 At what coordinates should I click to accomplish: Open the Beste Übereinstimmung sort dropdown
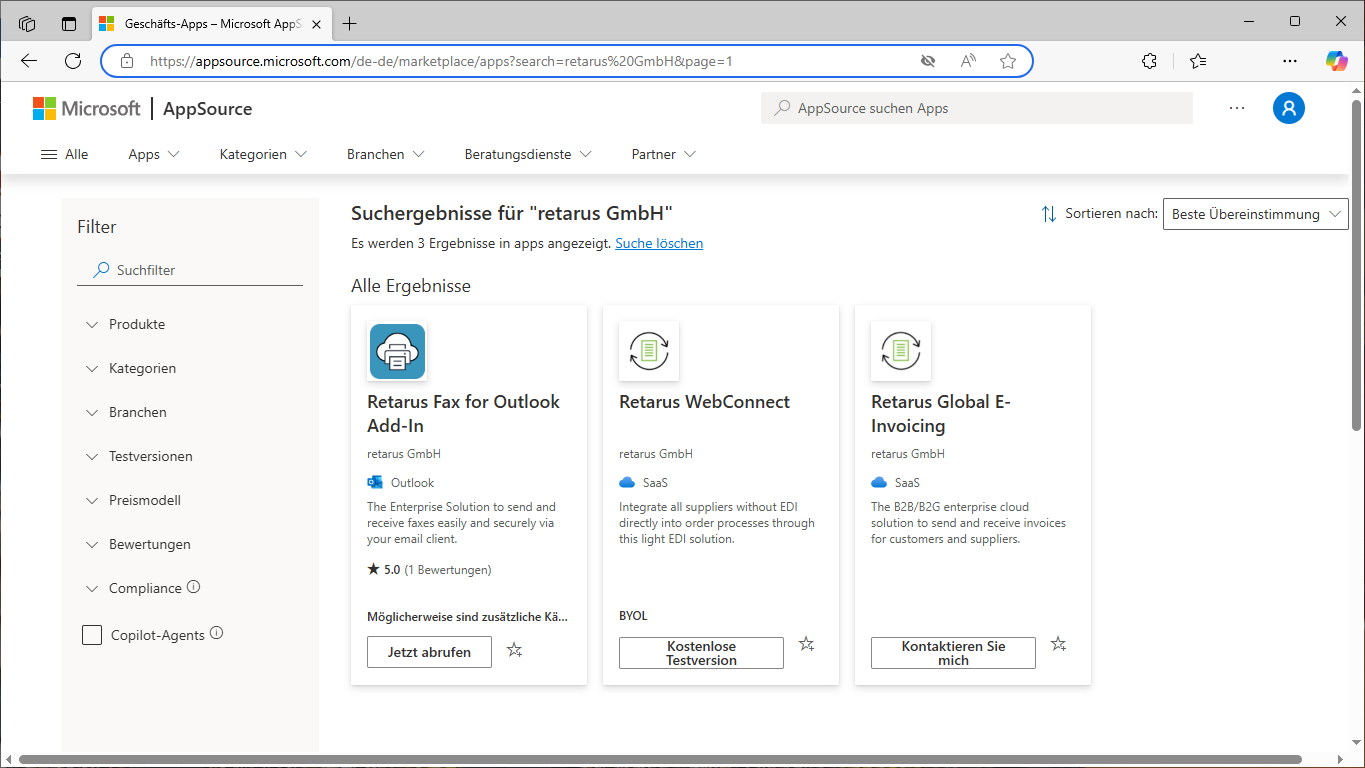(x=1256, y=214)
